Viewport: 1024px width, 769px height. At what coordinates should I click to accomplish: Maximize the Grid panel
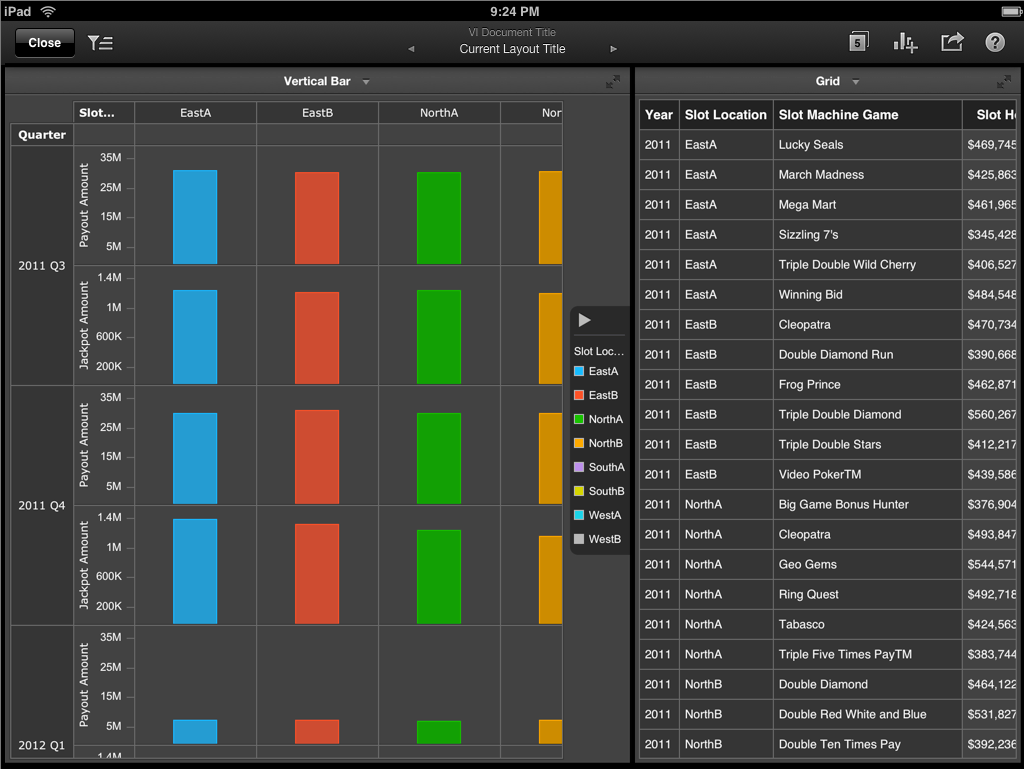pyautogui.click(x=1004, y=82)
